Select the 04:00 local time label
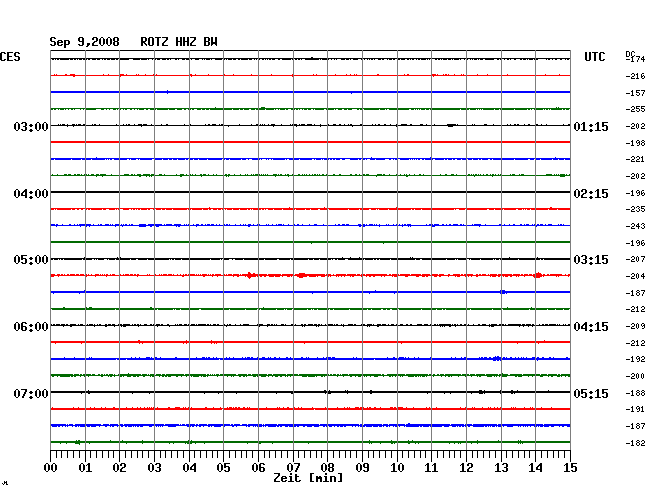This screenshot has width=650, height=494. point(31,194)
